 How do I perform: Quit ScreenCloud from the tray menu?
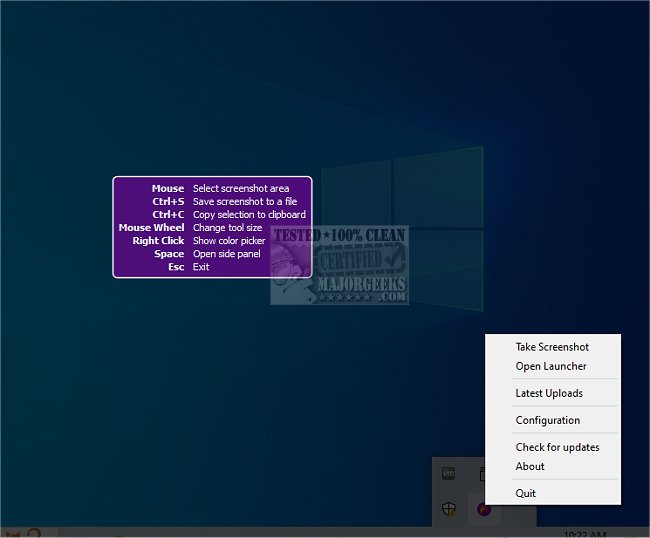[526, 493]
